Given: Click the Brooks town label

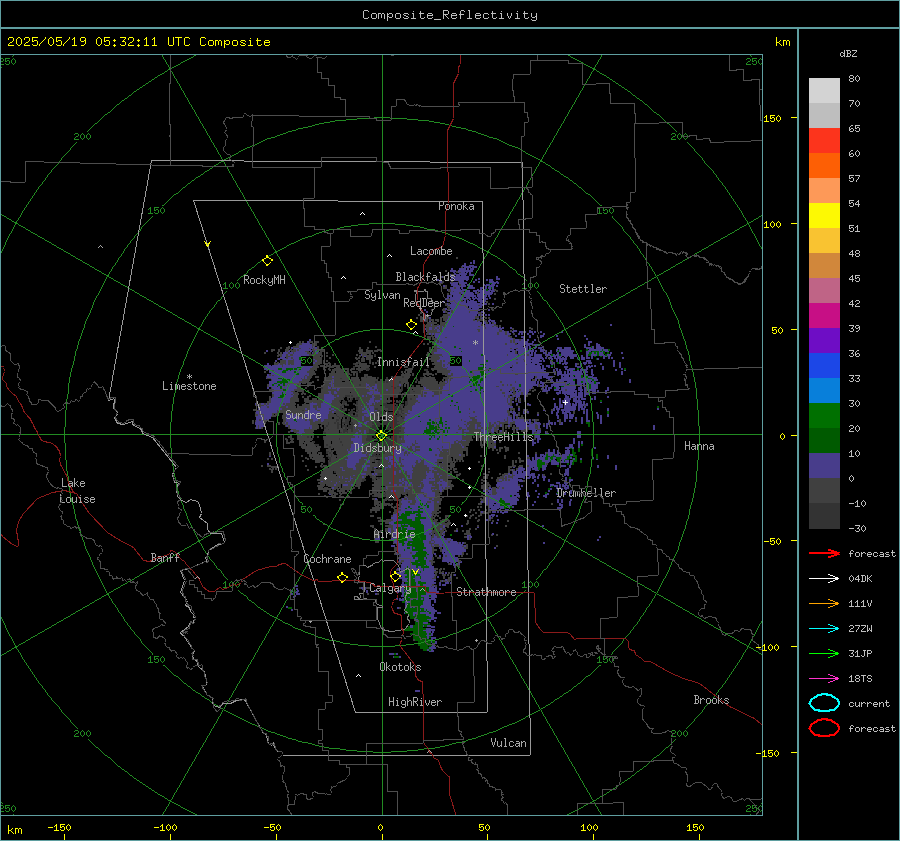Looking at the screenshot, I should click(711, 700).
